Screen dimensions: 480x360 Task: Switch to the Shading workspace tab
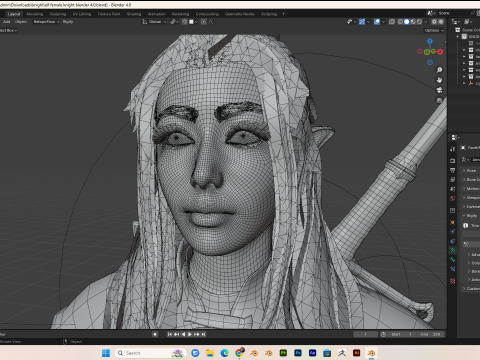point(134,14)
